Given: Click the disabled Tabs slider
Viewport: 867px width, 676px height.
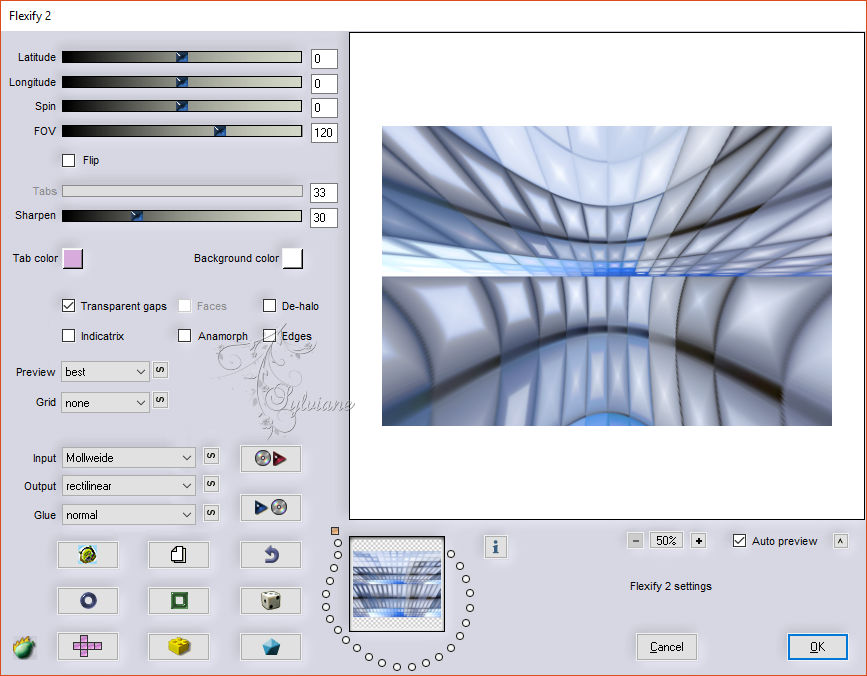Looking at the screenshot, I should pos(182,191).
